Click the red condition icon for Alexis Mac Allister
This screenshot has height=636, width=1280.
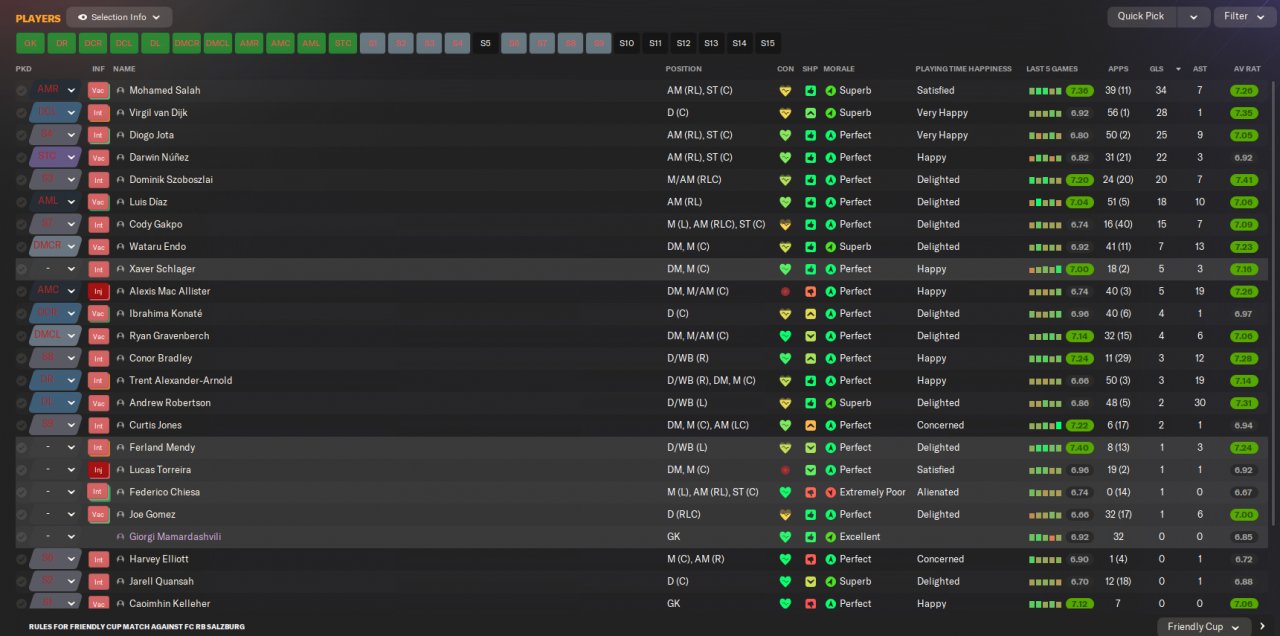pos(785,291)
